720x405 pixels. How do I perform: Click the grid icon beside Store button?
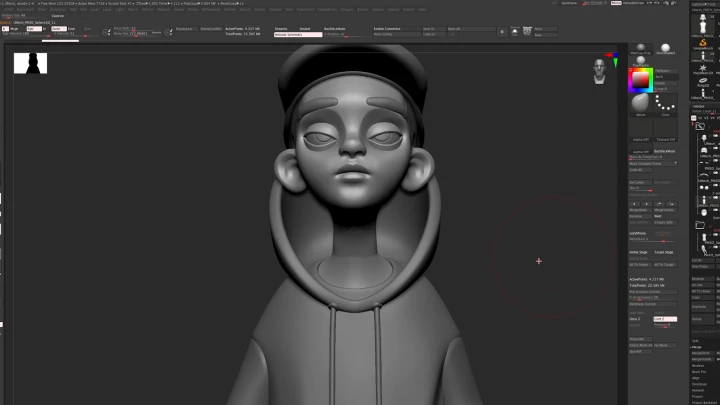tap(527, 31)
